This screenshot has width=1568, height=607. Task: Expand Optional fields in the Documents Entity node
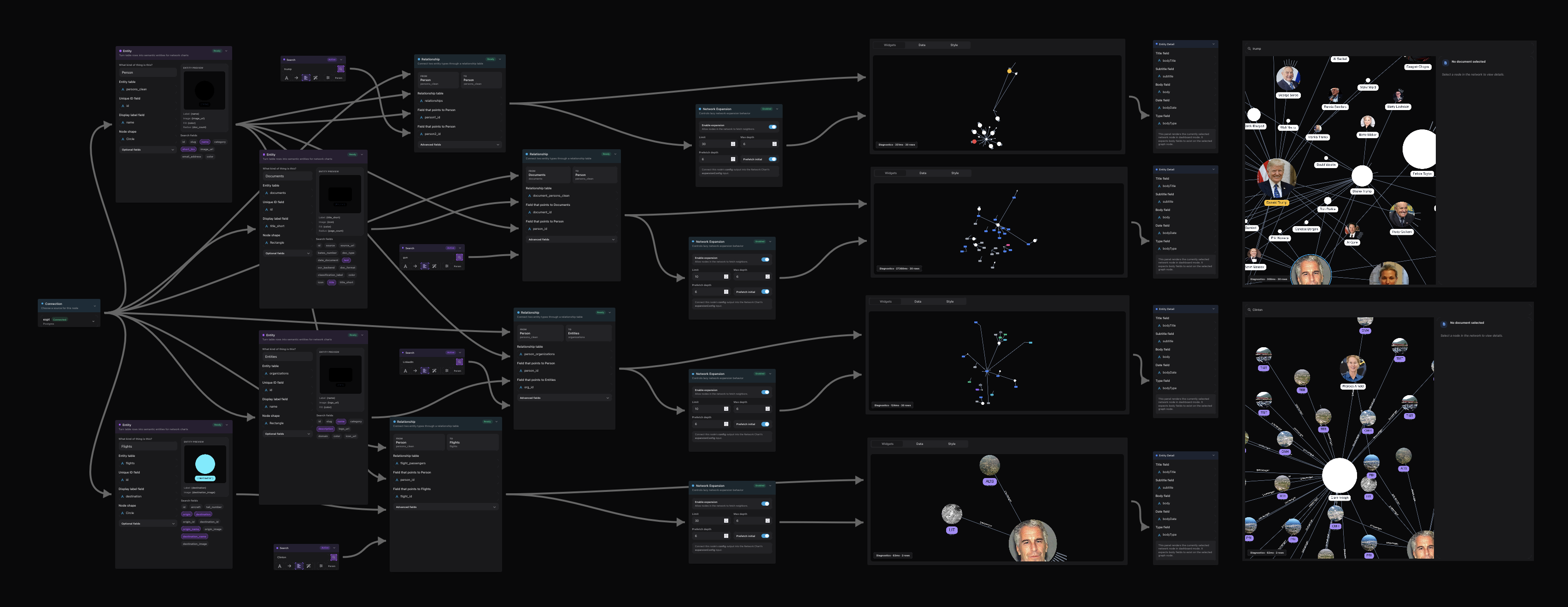(x=287, y=253)
